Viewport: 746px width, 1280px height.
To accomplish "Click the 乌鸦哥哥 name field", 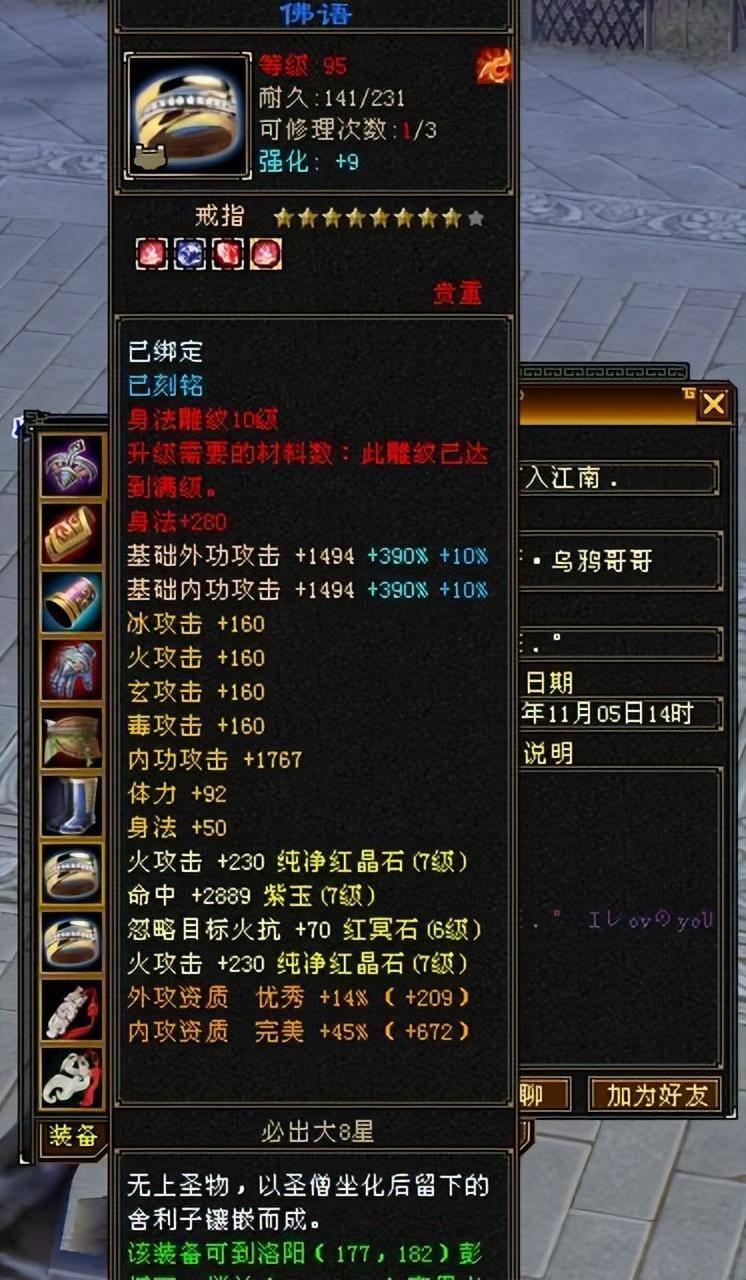I will tap(620, 562).
